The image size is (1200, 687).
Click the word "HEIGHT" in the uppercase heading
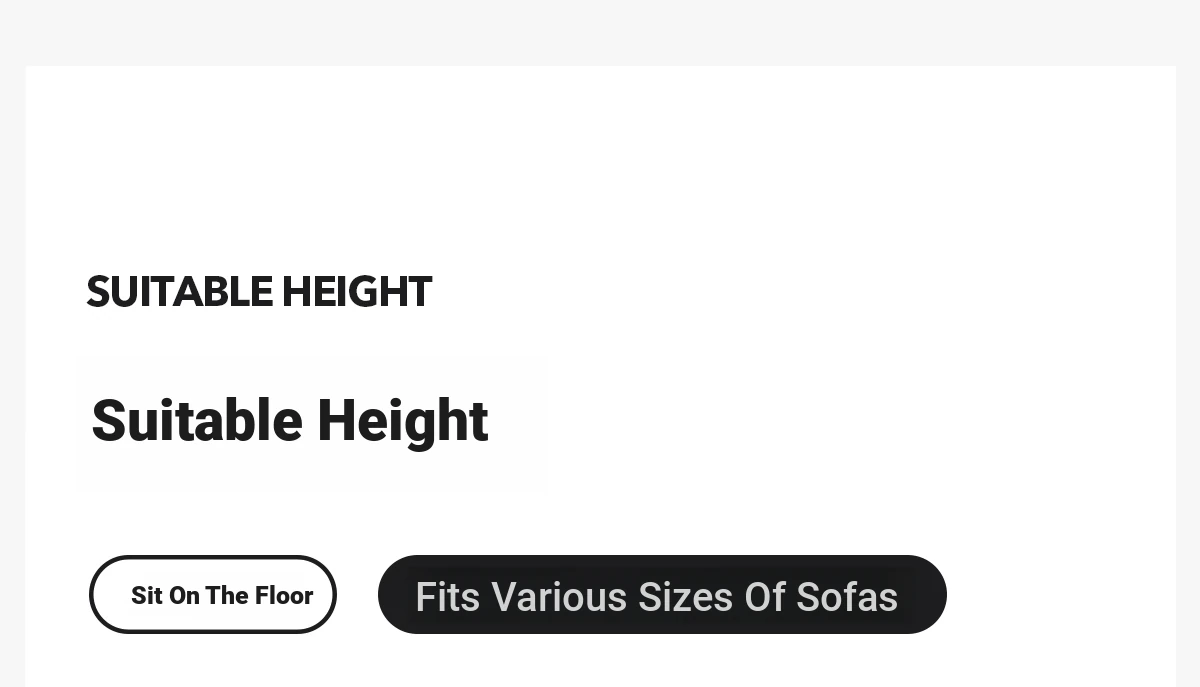tap(357, 292)
